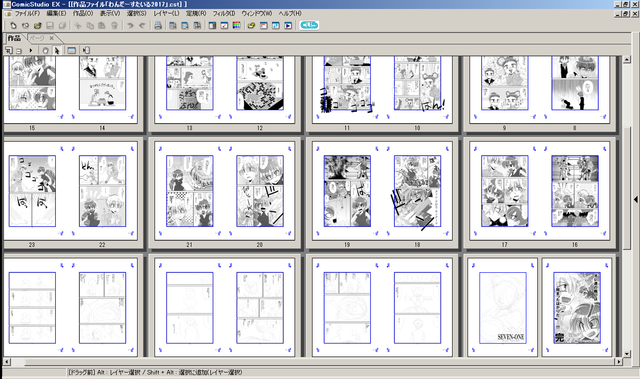The height and width of the screenshot is (379, 640).
Task: Click the Print icon
Action: (x=158, y=26)
